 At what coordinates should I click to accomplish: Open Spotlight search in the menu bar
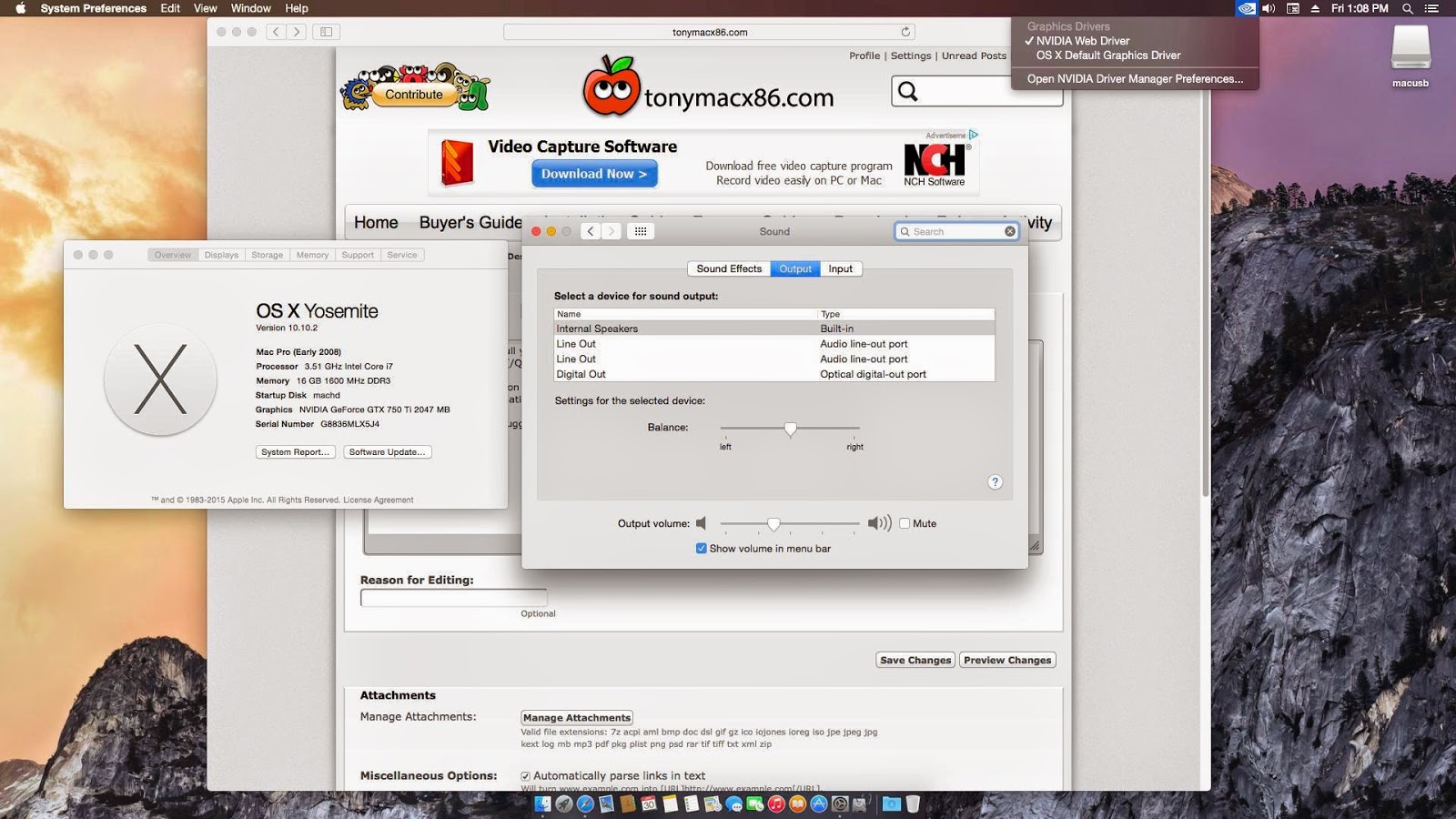coord(1408,8)
